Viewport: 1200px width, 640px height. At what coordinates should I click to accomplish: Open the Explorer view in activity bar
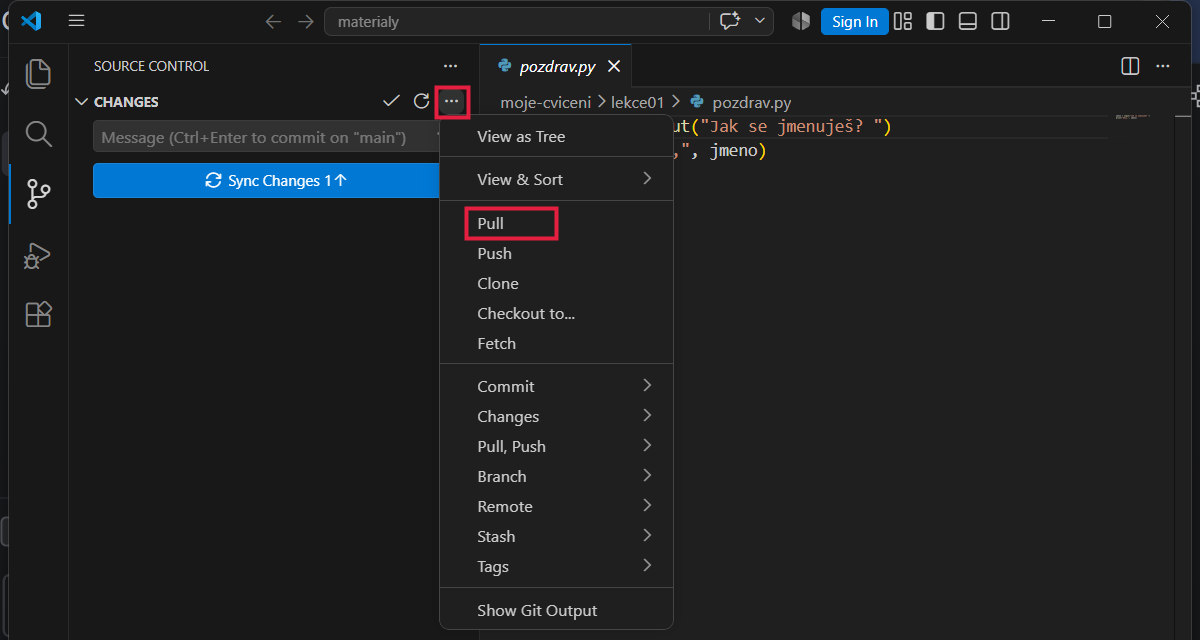click(x=38, y=74)
